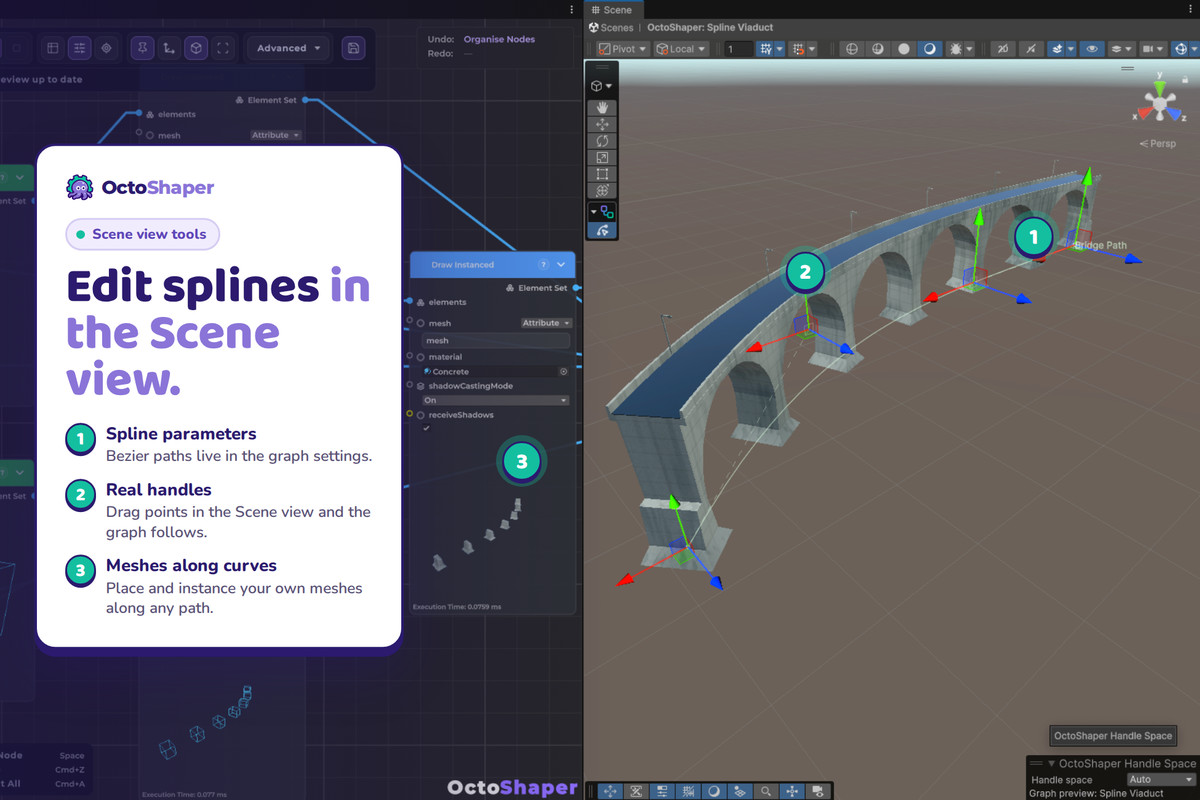Click the OctoShaper Handle Space button
Screen dimensions: 1200x800
(1112, 736)
